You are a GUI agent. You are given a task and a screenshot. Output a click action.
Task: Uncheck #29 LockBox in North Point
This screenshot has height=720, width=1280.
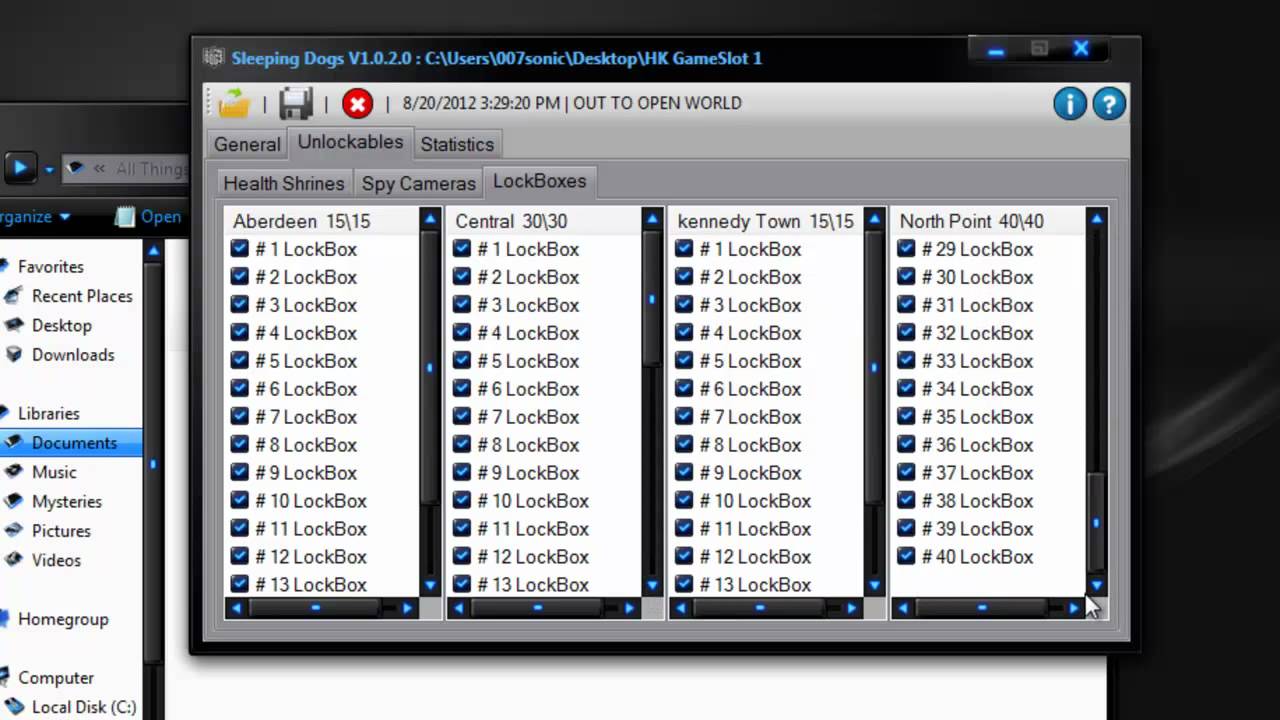(x=906, y=249)
